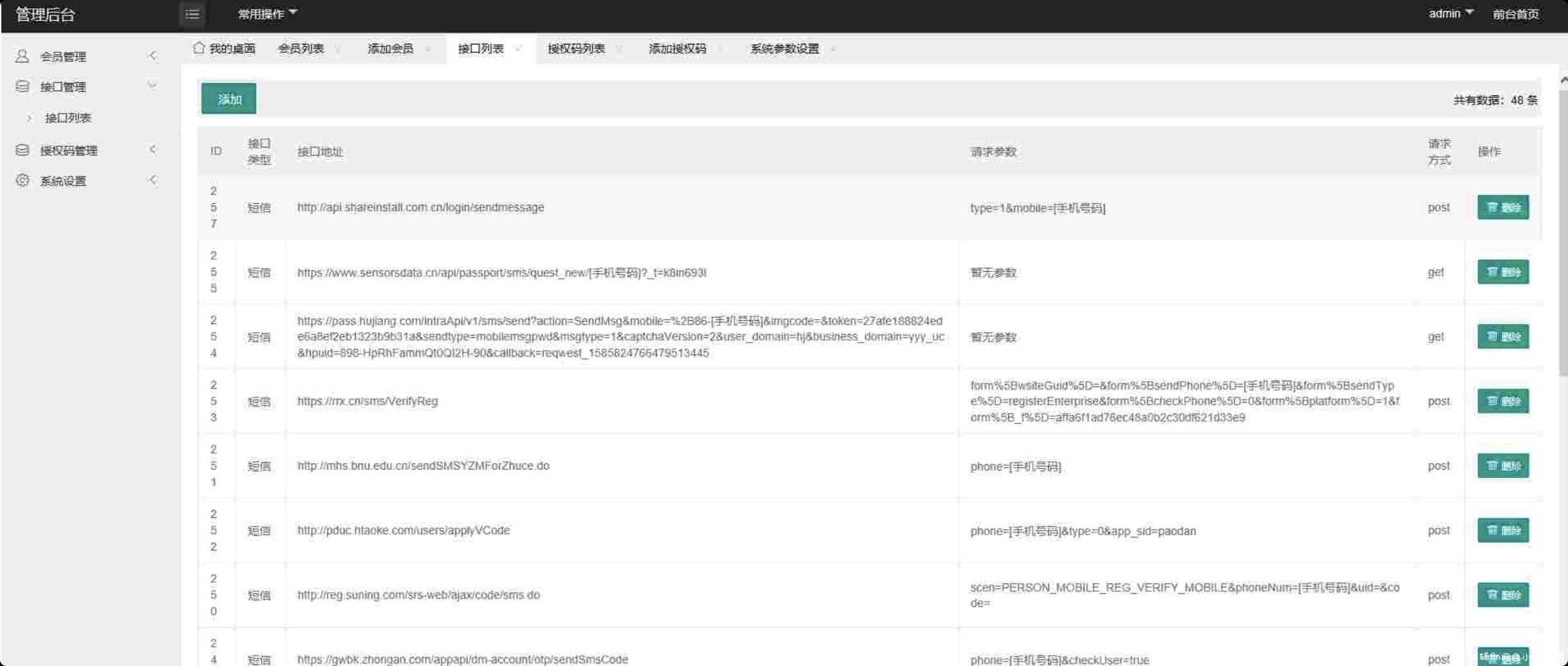
Task: Switch to the 授权码列表 tab
Action: pos(576,49)
